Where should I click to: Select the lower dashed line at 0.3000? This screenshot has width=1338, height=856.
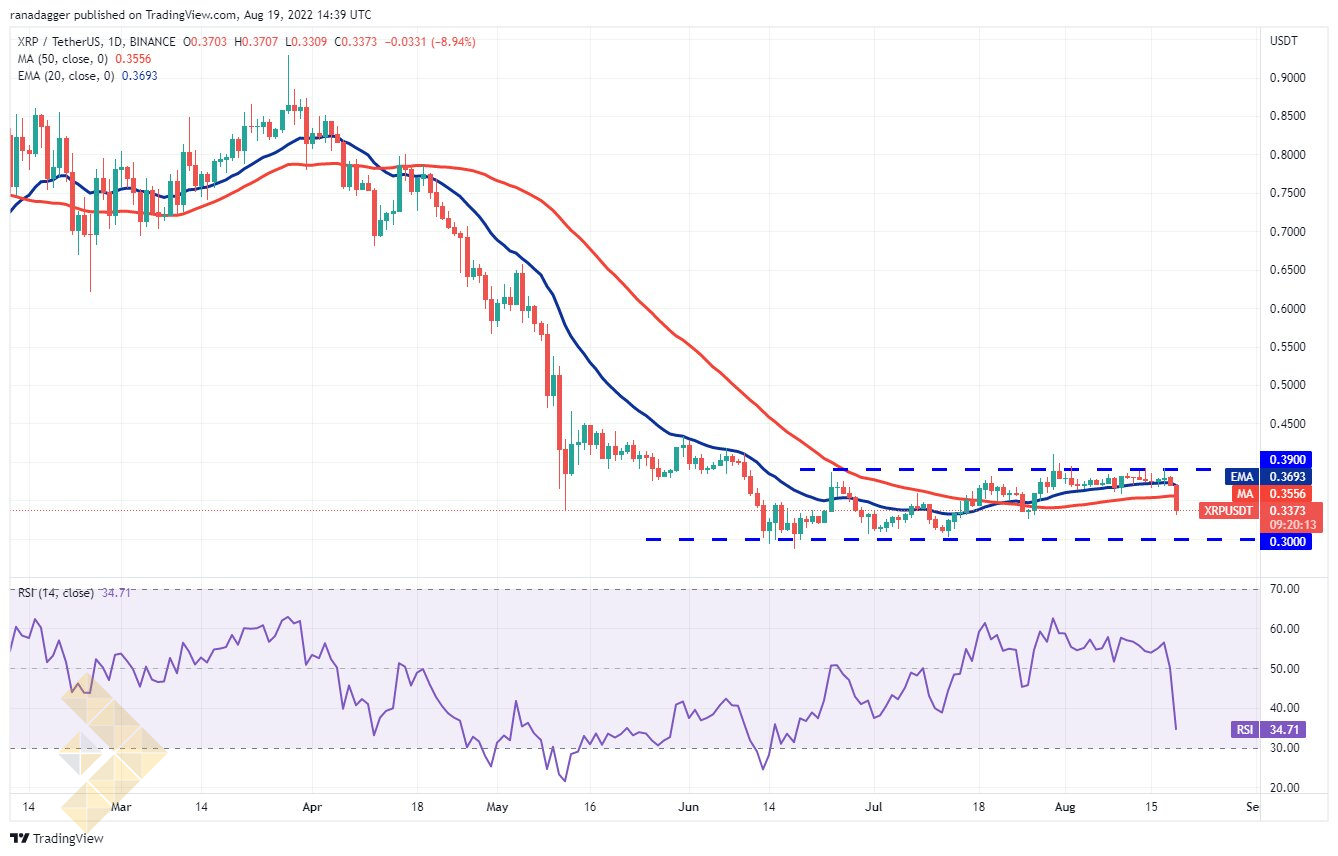(953, 540)
